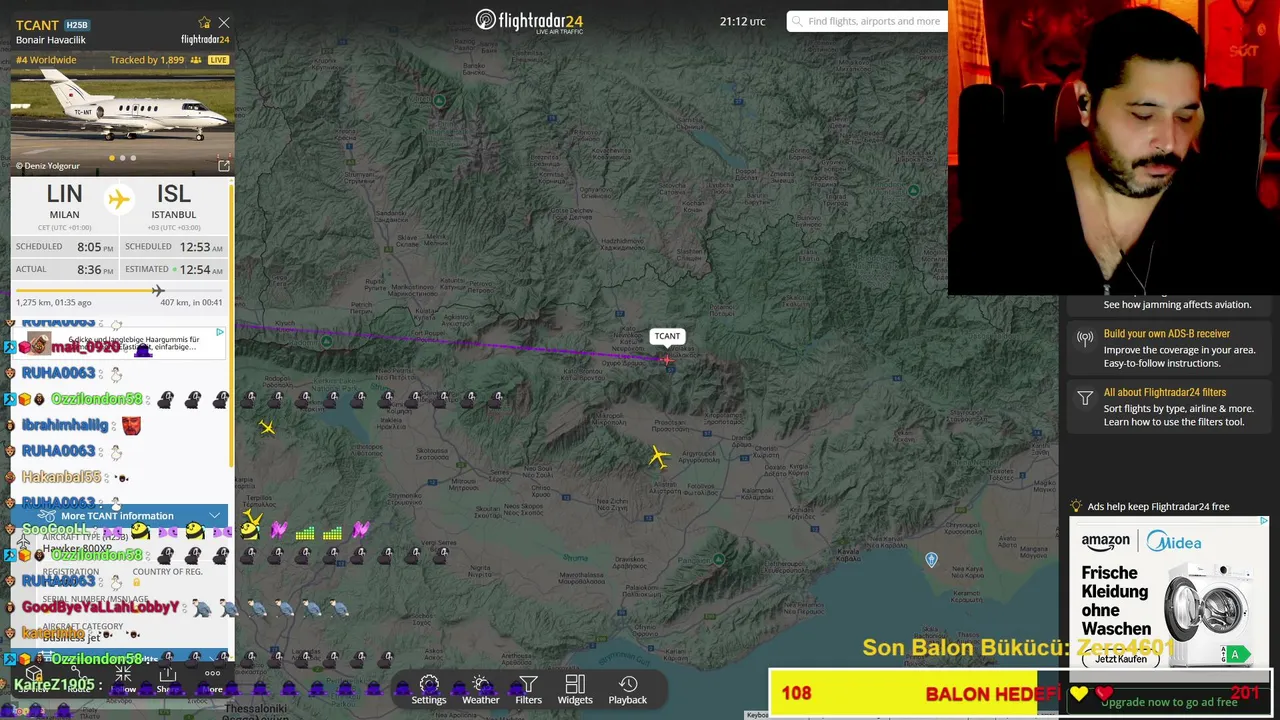Switch to 3D view for TCANT

[x=33, y=681]
